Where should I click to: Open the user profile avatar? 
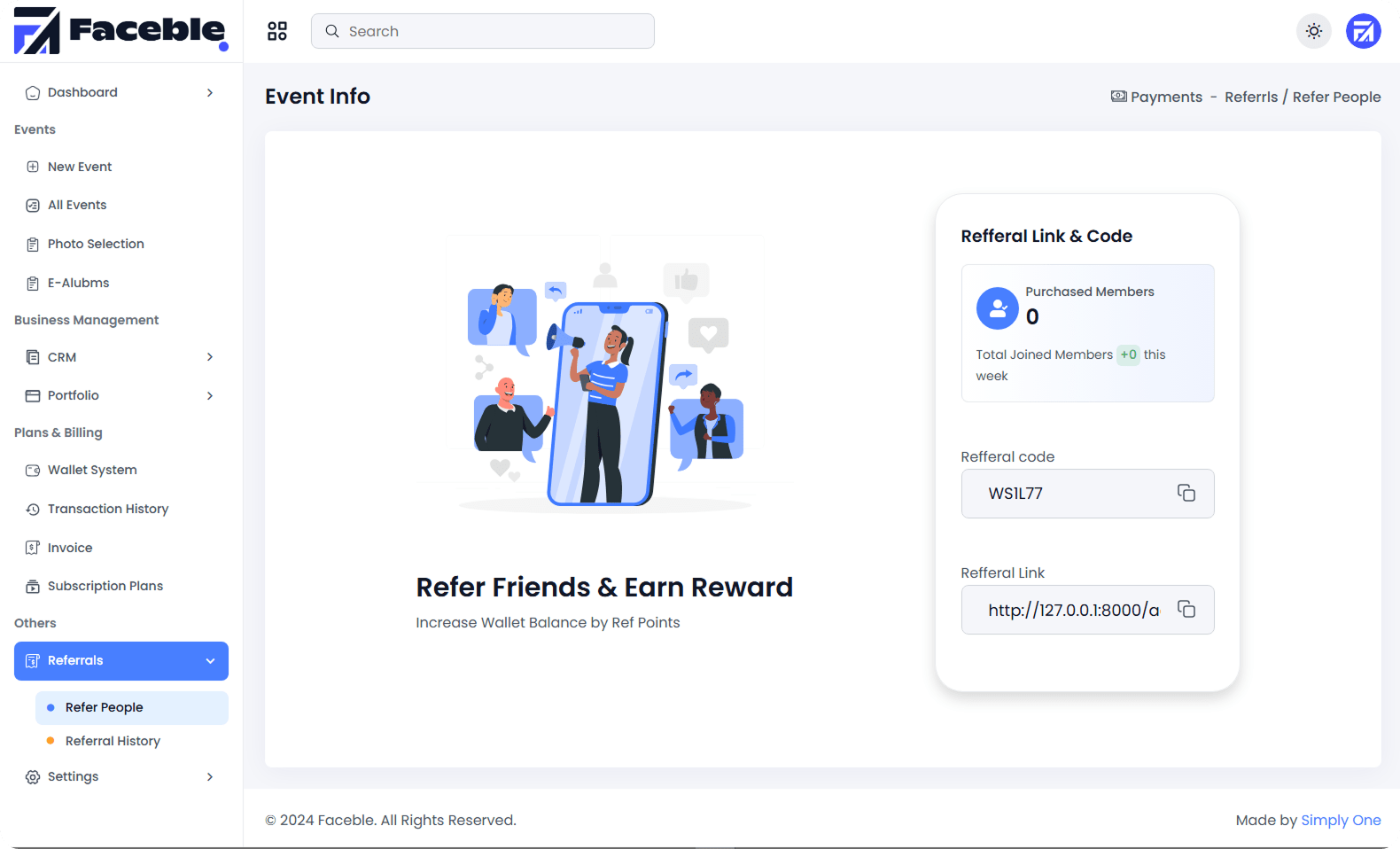coord(1363,31)
